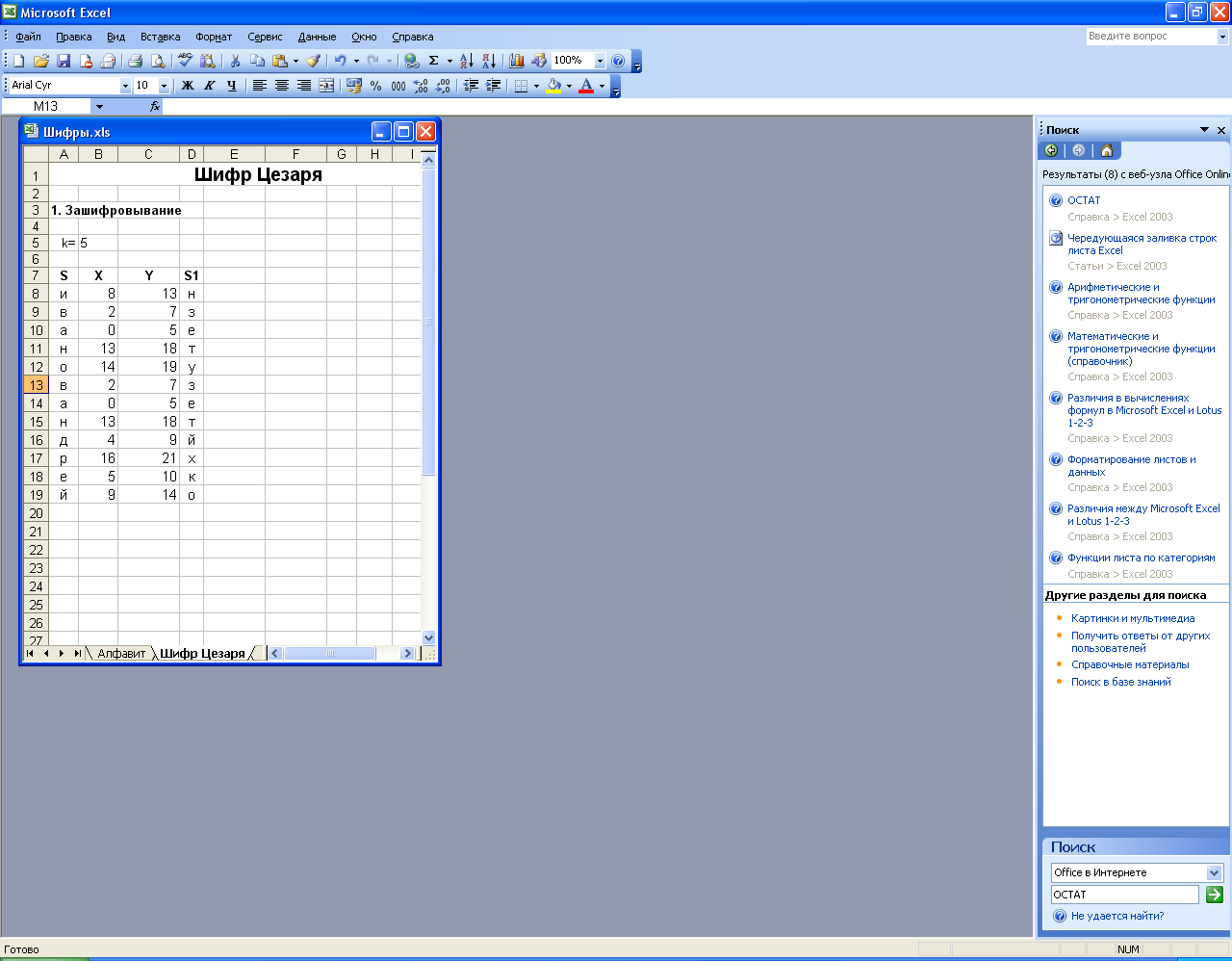Open a file with the Open folder icon

[41, 61]
